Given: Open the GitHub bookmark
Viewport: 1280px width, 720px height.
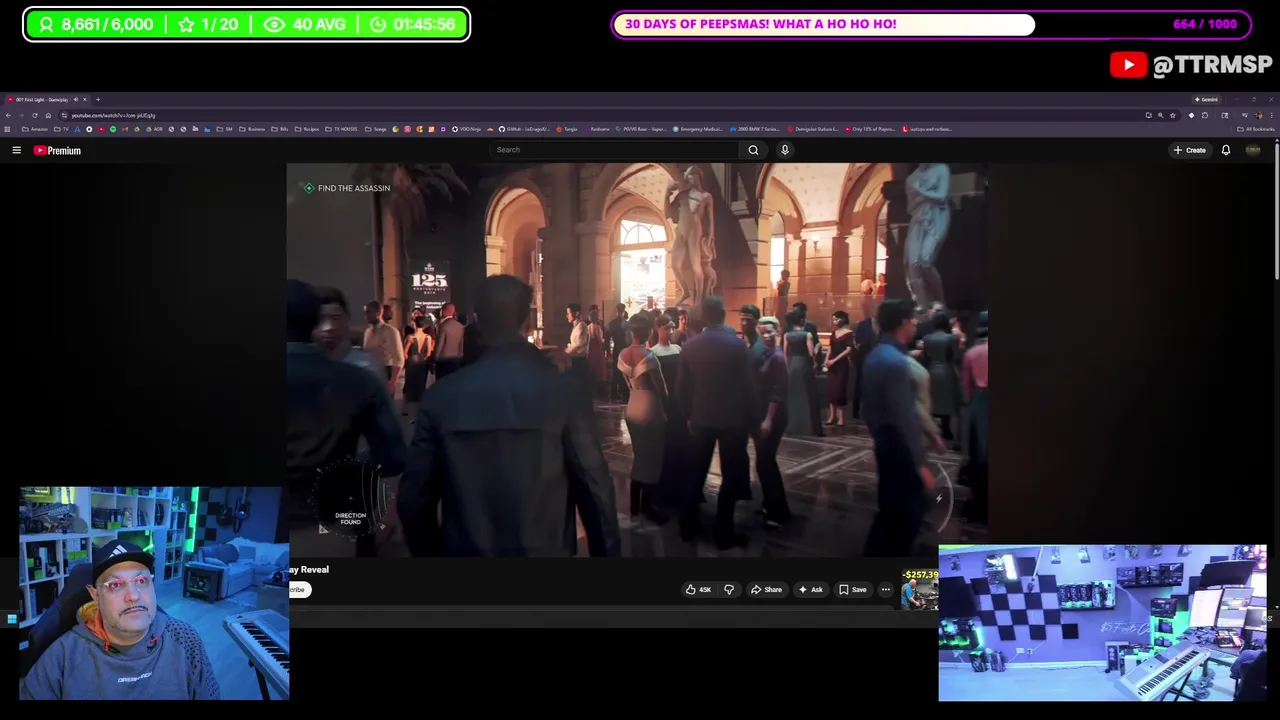Looking at the screenshot, I should tap(524, 129).
